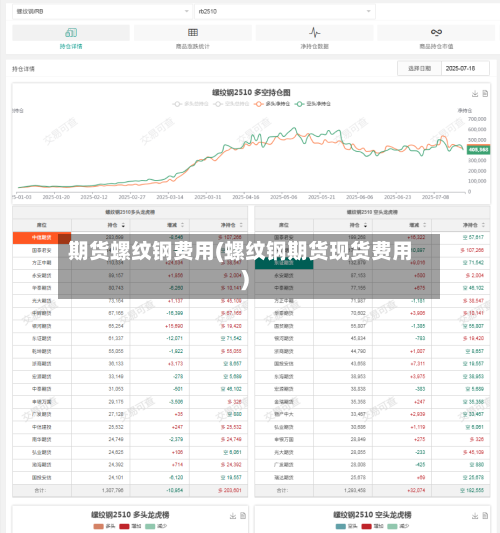This screenshot has height=533, width=500.
Task: Download the 多空持仓图 chart image
Action: pos(475,94)
